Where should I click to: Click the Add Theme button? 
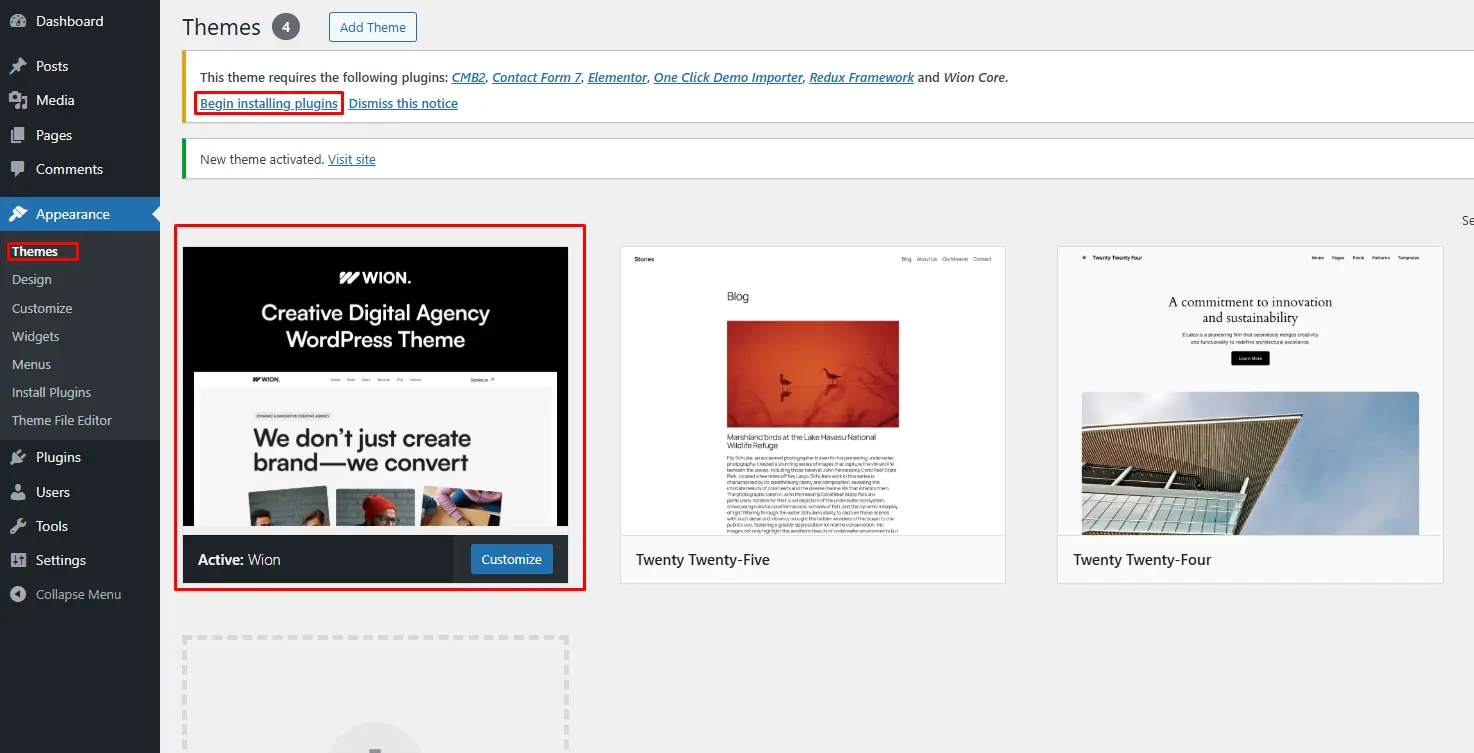(x=373, y=27)
